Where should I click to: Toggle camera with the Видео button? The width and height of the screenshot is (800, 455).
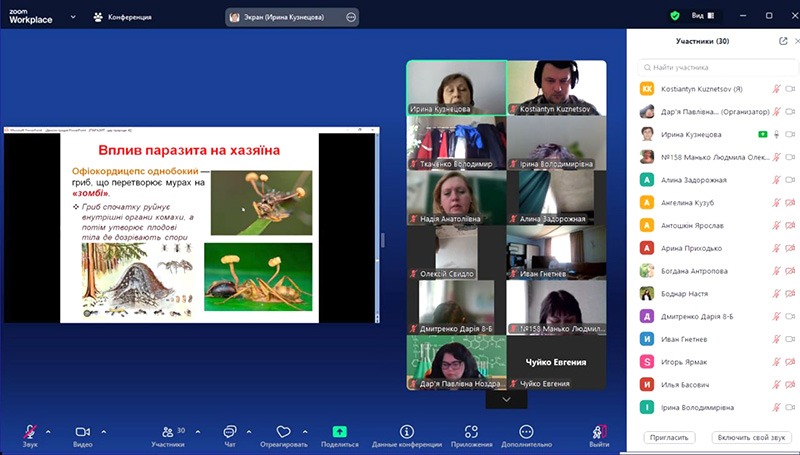(x=82, y=431)
